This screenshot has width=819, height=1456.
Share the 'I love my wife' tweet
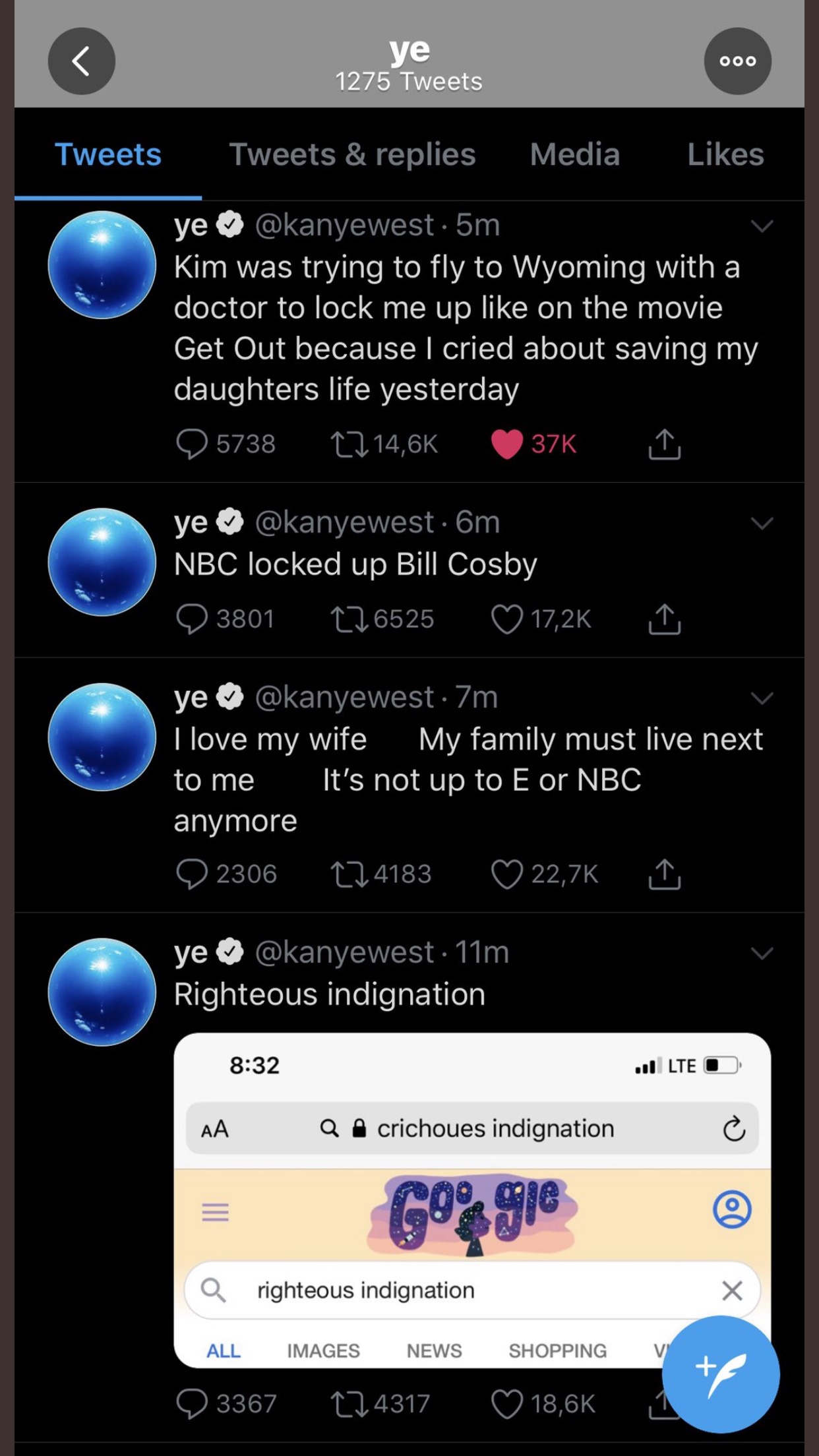664,874
